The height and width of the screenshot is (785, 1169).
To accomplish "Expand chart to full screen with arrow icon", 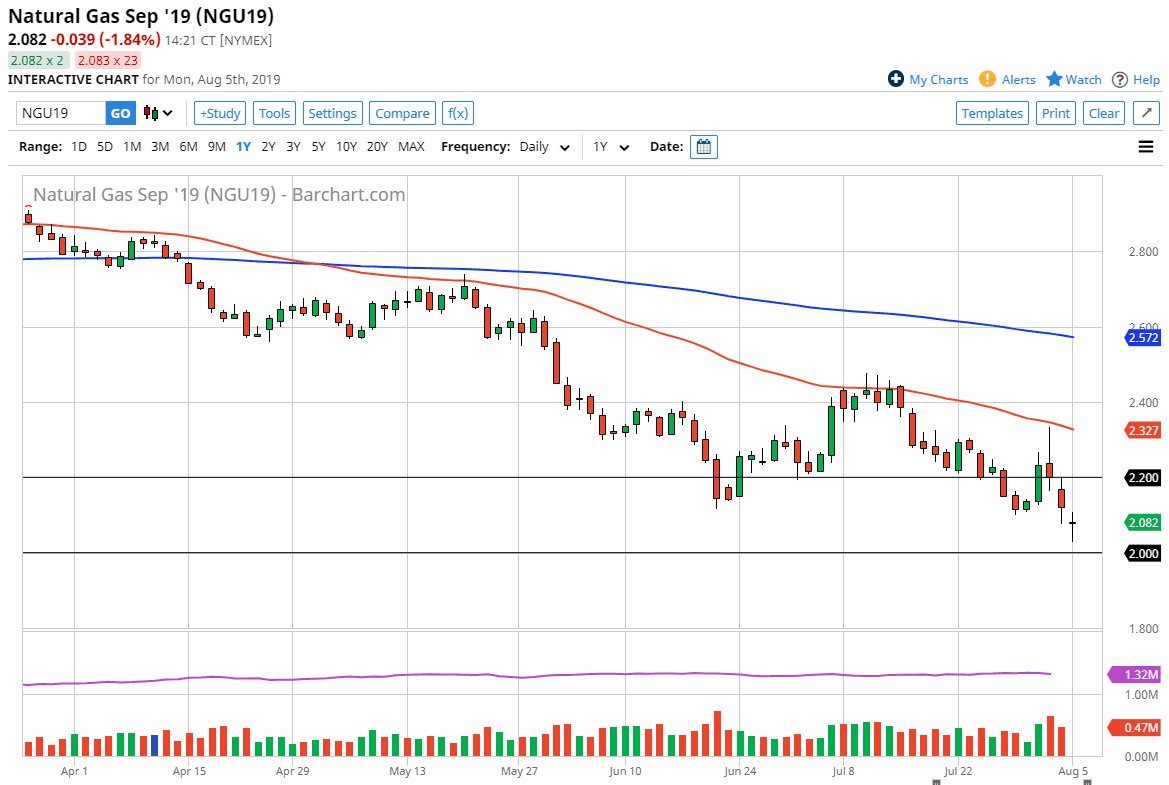I will coord(1146,113).
